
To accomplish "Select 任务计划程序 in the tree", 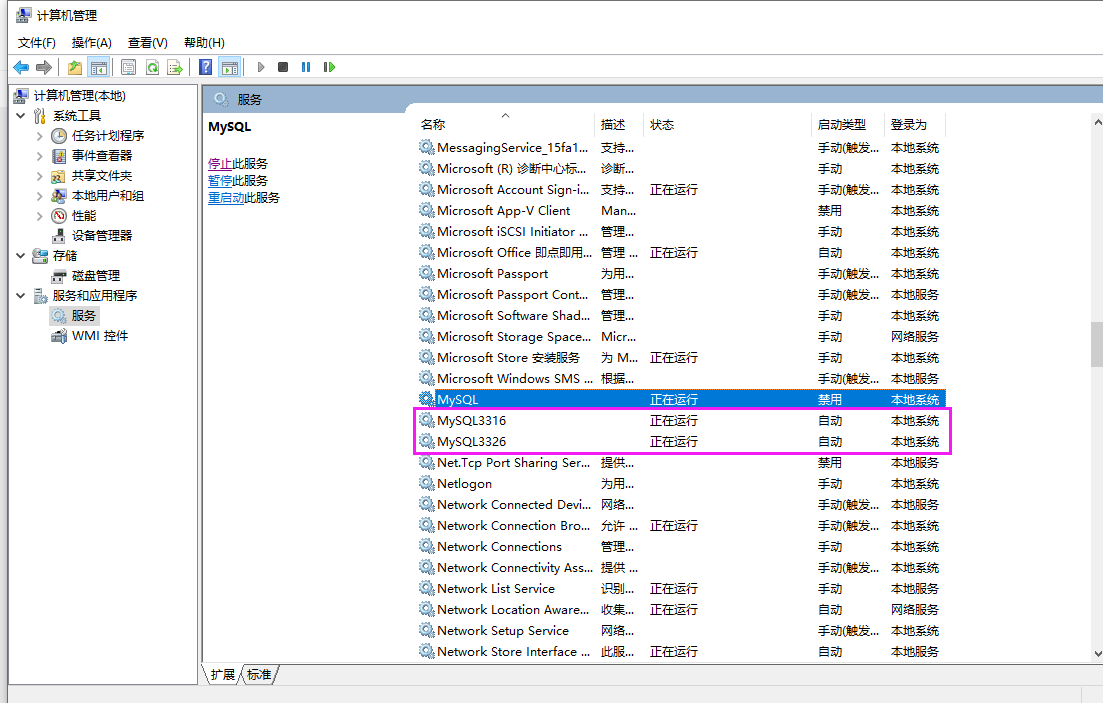I will tap(108, 136).
